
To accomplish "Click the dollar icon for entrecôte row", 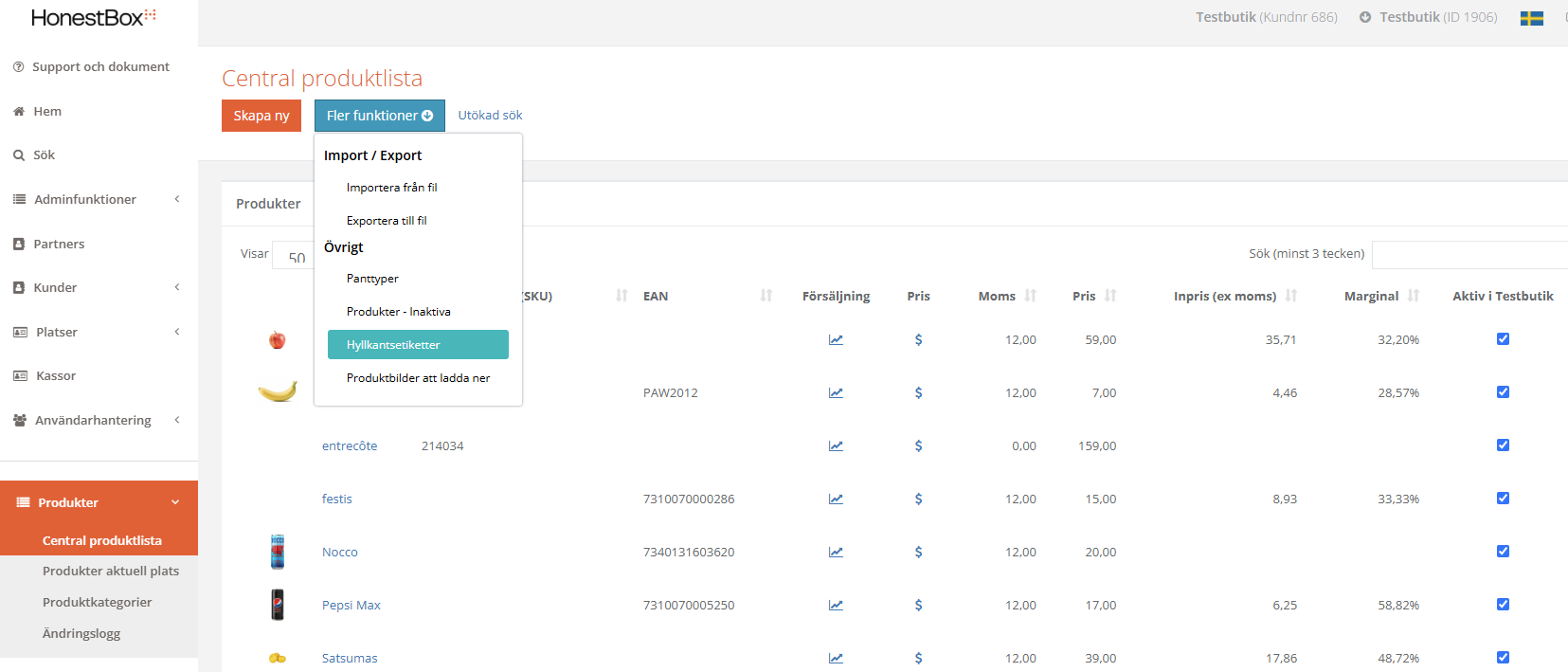I will (918, 445).
